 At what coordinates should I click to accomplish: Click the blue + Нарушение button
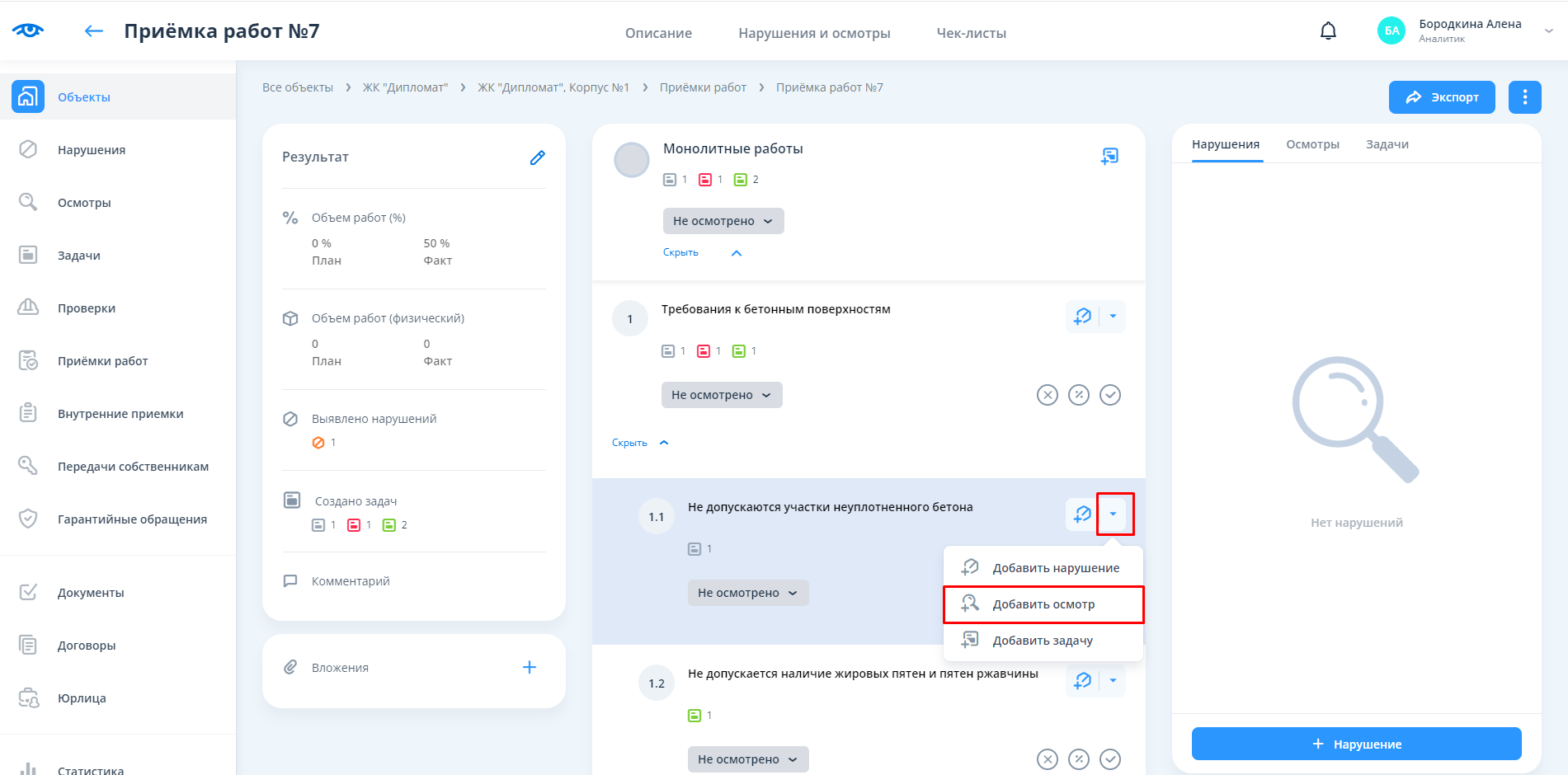point(1356,744)
